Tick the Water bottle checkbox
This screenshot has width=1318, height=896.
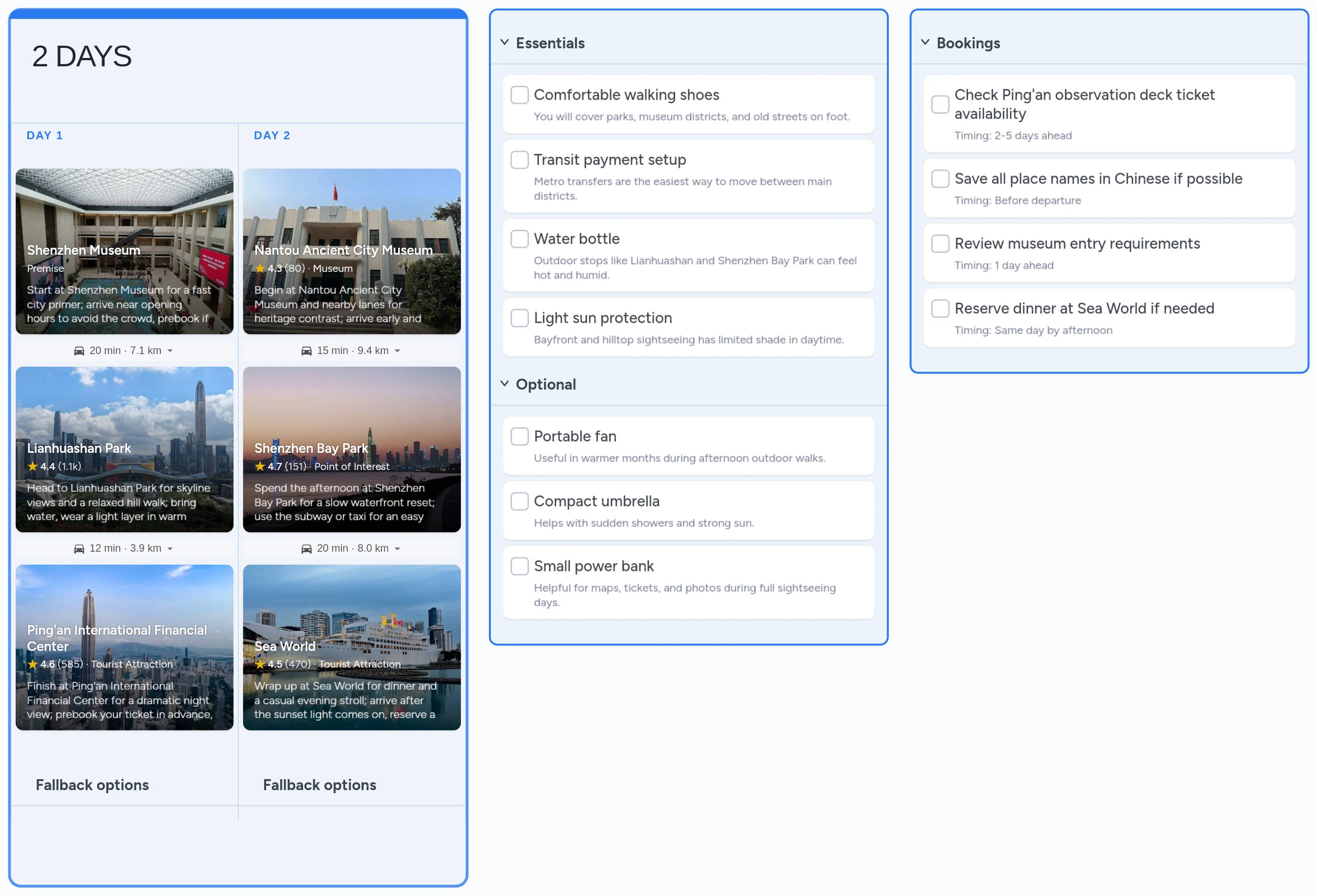pyautogui.click(x=519, y=239)
